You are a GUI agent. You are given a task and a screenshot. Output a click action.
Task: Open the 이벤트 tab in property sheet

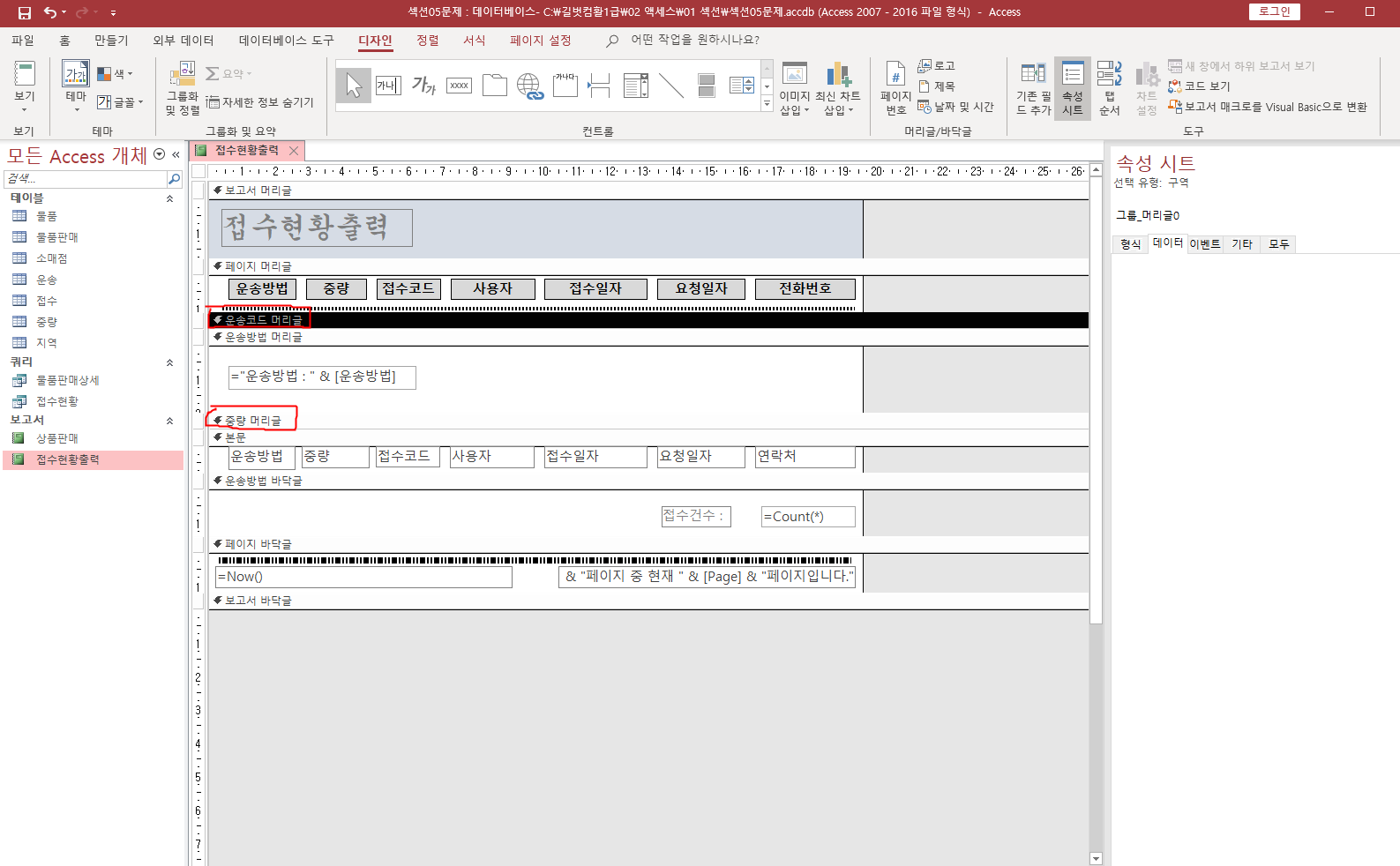[1204, 244]
